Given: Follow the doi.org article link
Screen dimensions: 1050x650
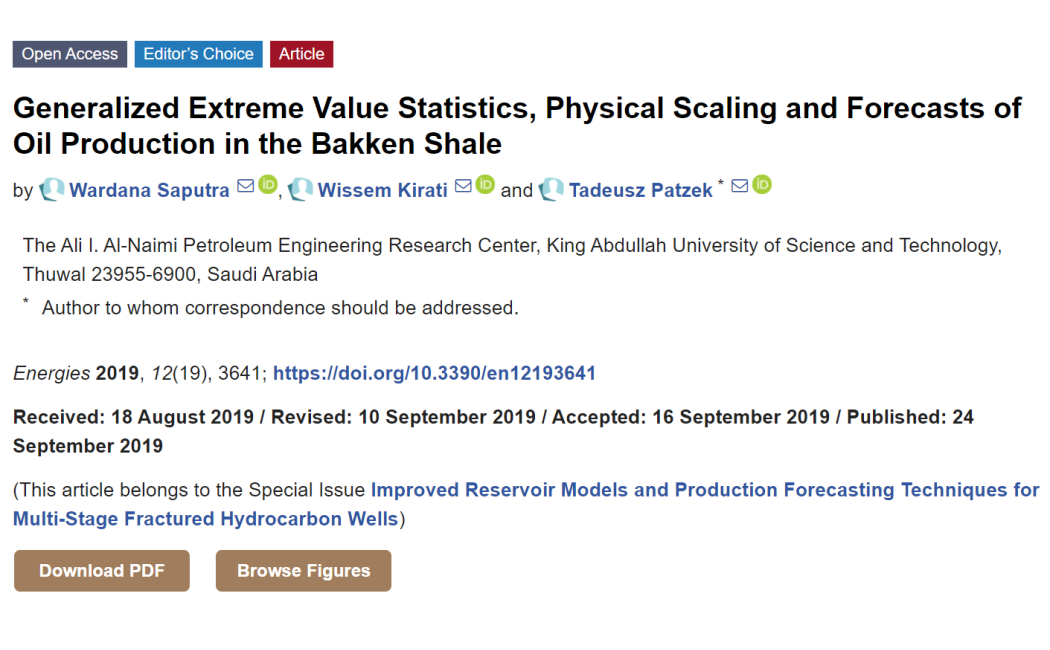Looking at the screenshot, I should (434, 373).
